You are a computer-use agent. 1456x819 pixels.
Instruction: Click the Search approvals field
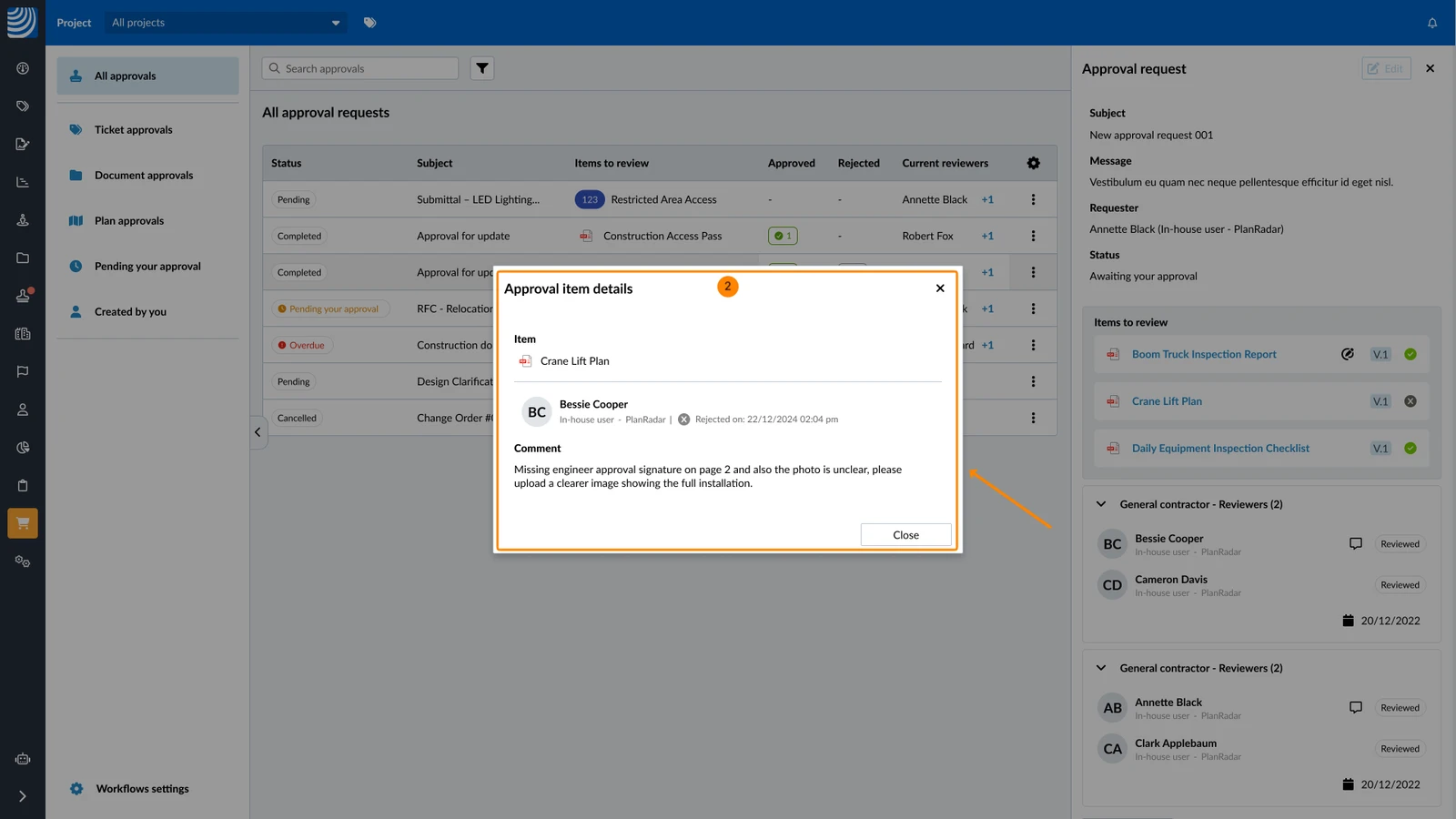pyautogui.click(x=360, y=68)
